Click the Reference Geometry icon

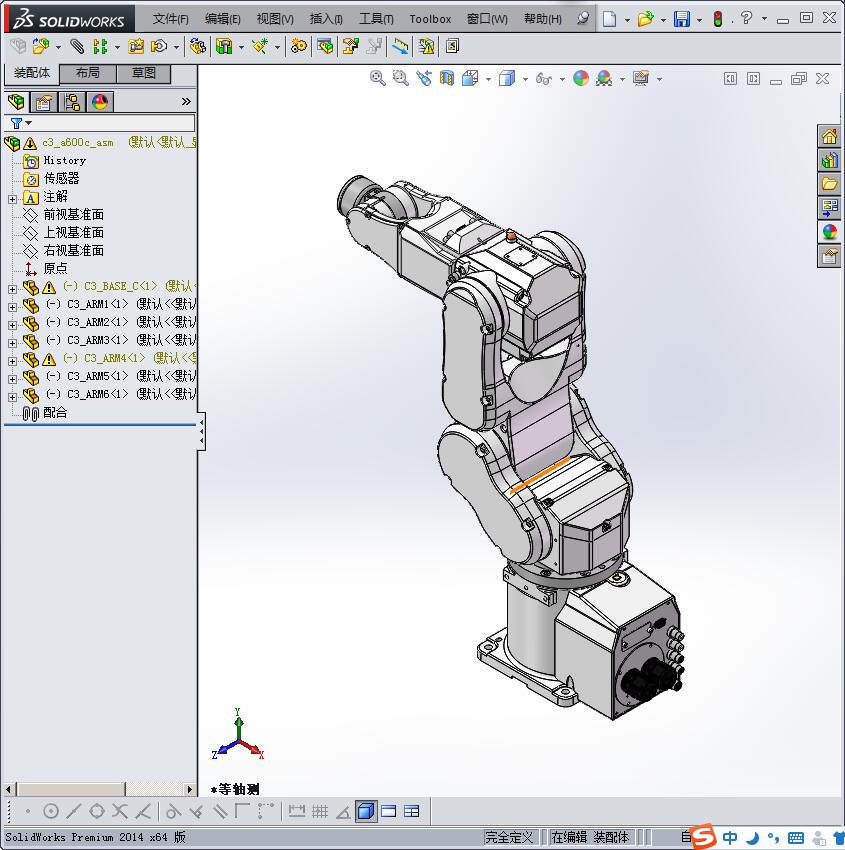pyautogui.click(x=259, y=47)
